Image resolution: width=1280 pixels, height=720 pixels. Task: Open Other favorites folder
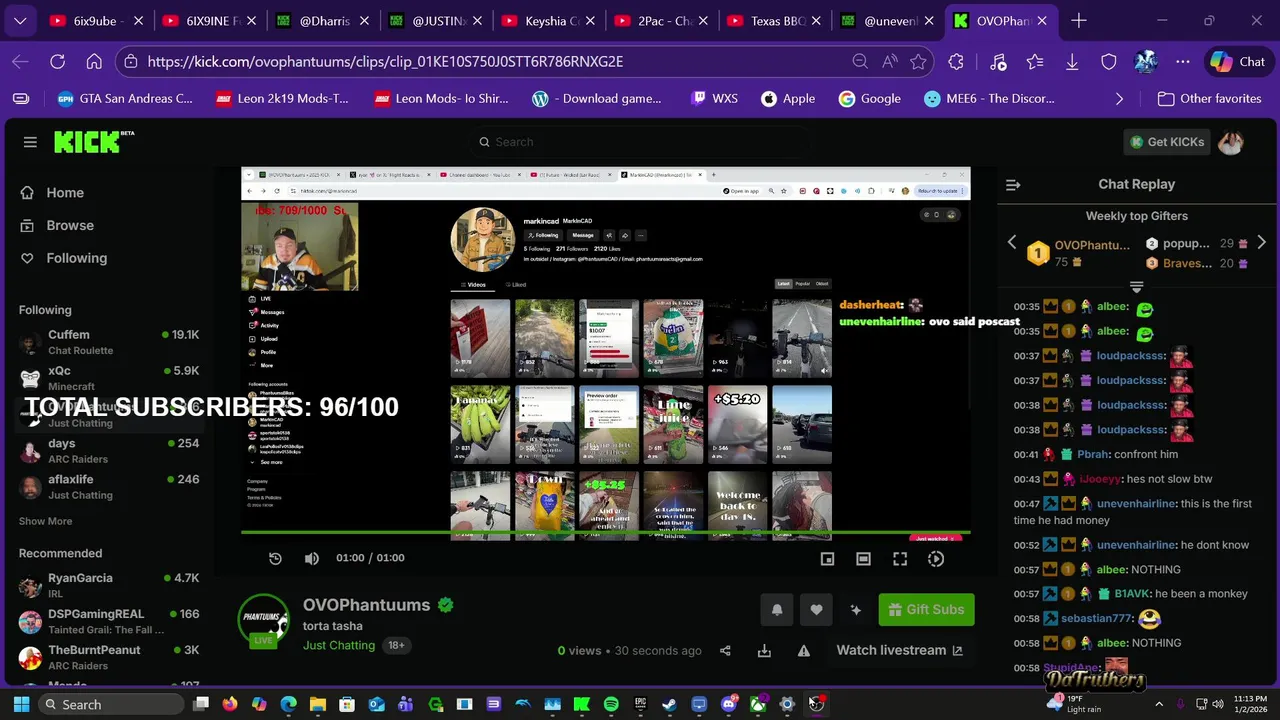1209,99
